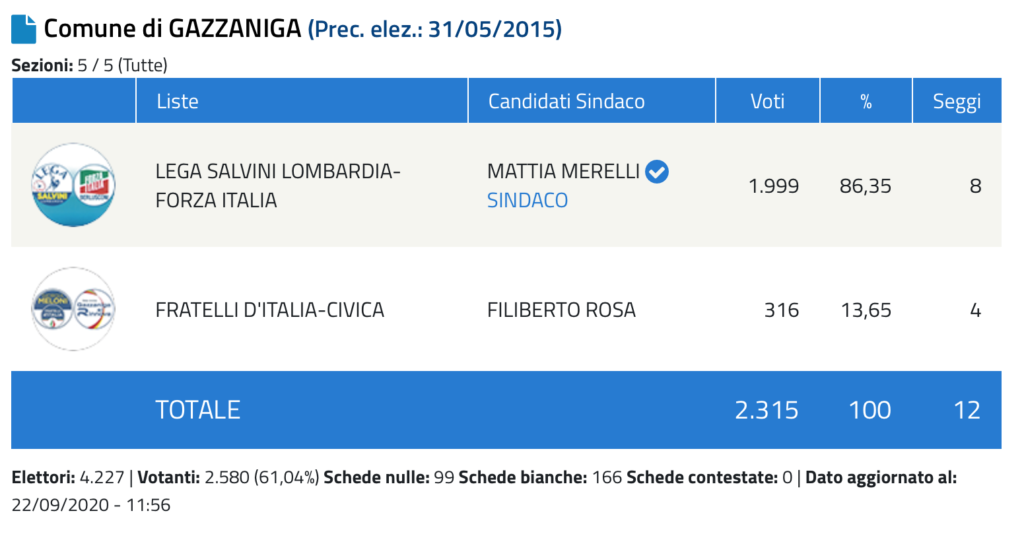Select the FRATELLI D'ITALIA-CIVICA list name
The width and height of the screenshot is (1024, 542).
click(x=270, y=310)
